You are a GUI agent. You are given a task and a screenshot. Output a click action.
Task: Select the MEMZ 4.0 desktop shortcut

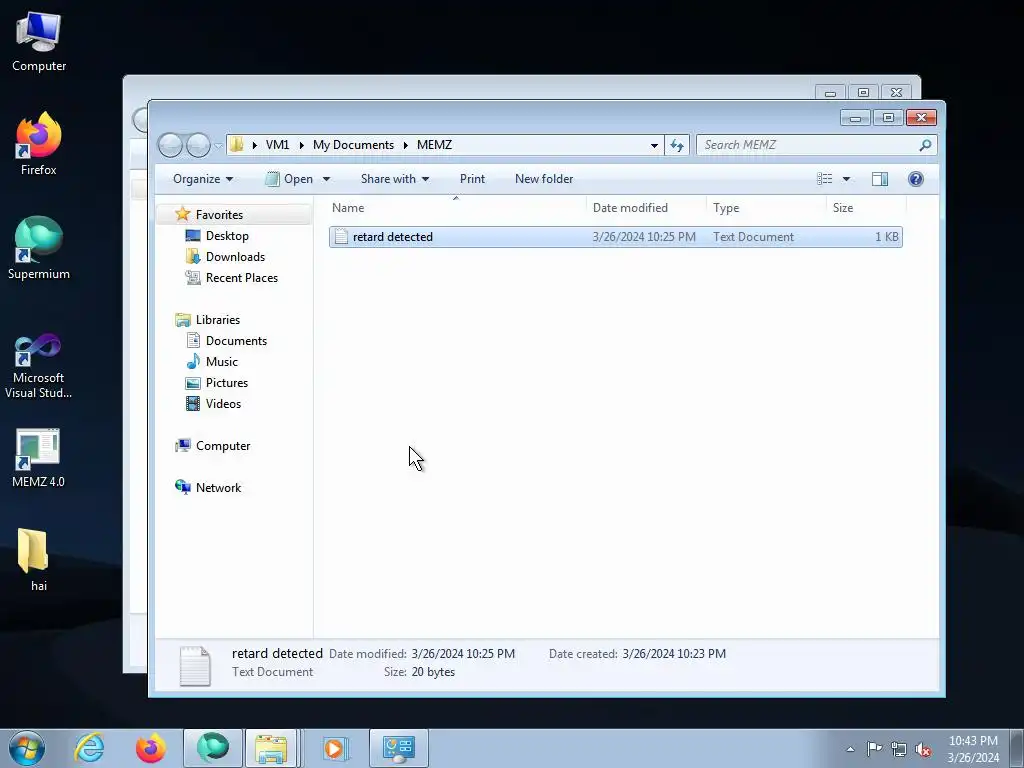coord(38,458)
